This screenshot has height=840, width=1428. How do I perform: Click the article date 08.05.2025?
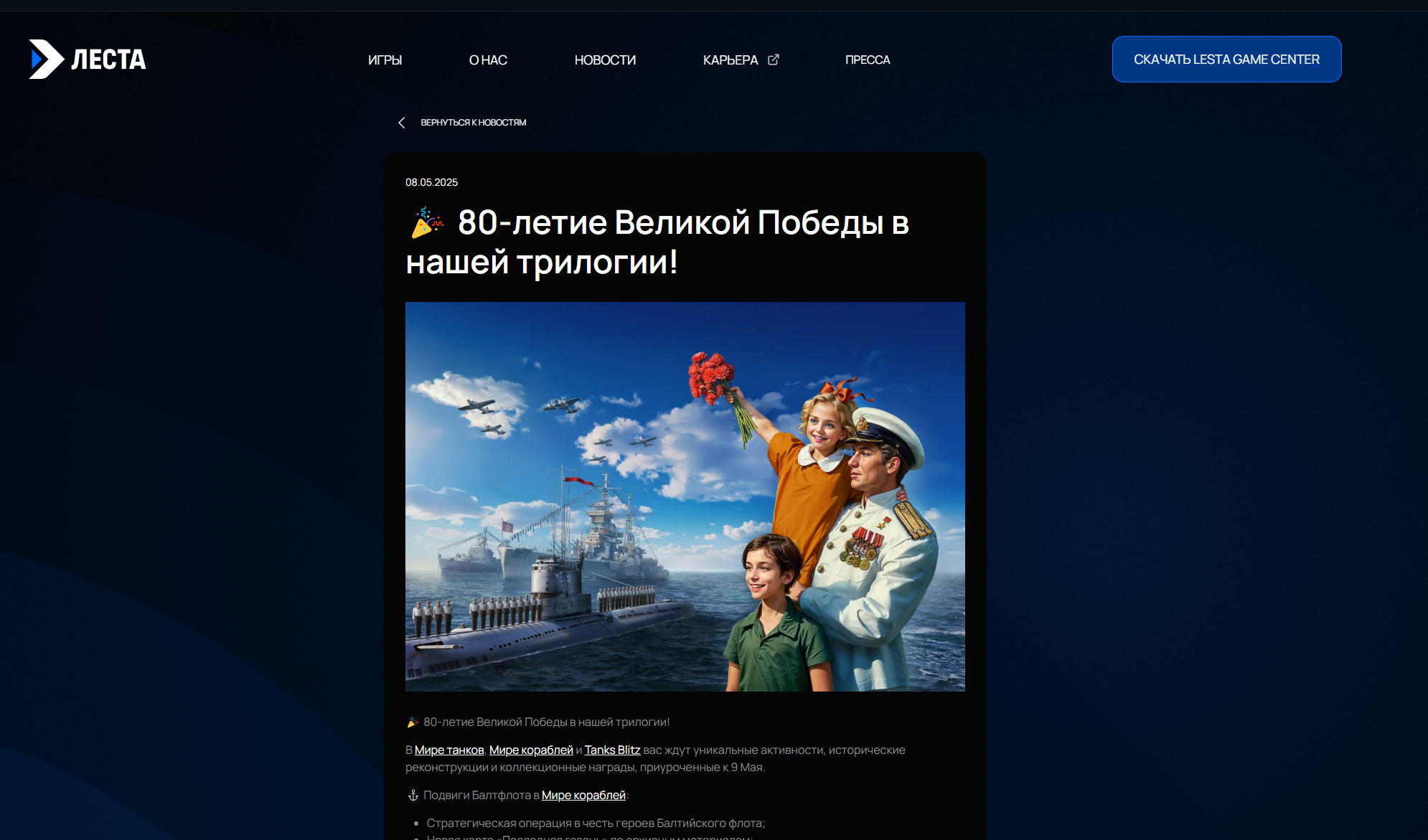431,182
